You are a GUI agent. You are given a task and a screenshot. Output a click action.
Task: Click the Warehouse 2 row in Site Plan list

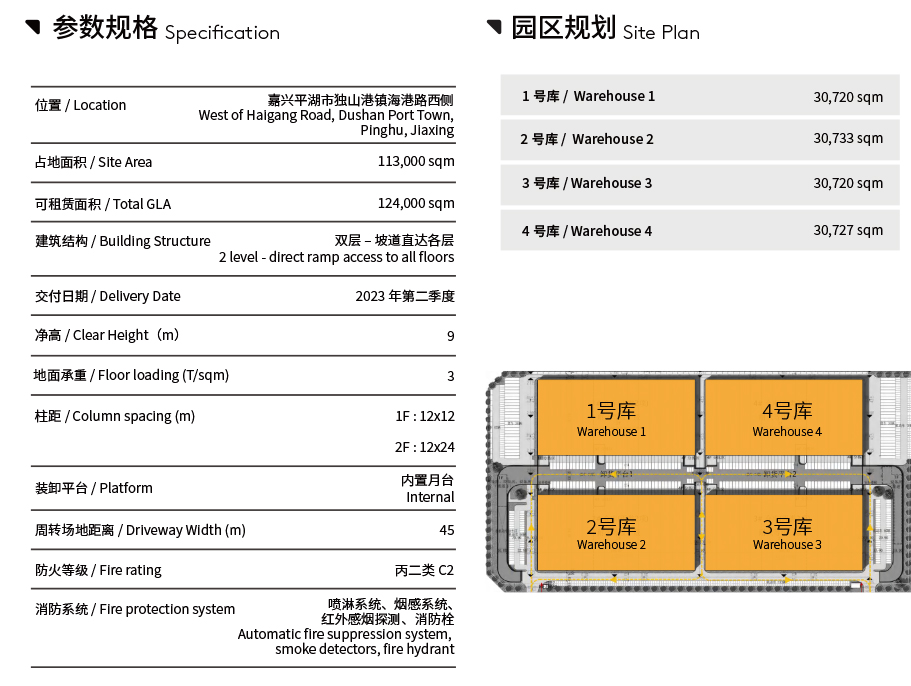point(699,139)
